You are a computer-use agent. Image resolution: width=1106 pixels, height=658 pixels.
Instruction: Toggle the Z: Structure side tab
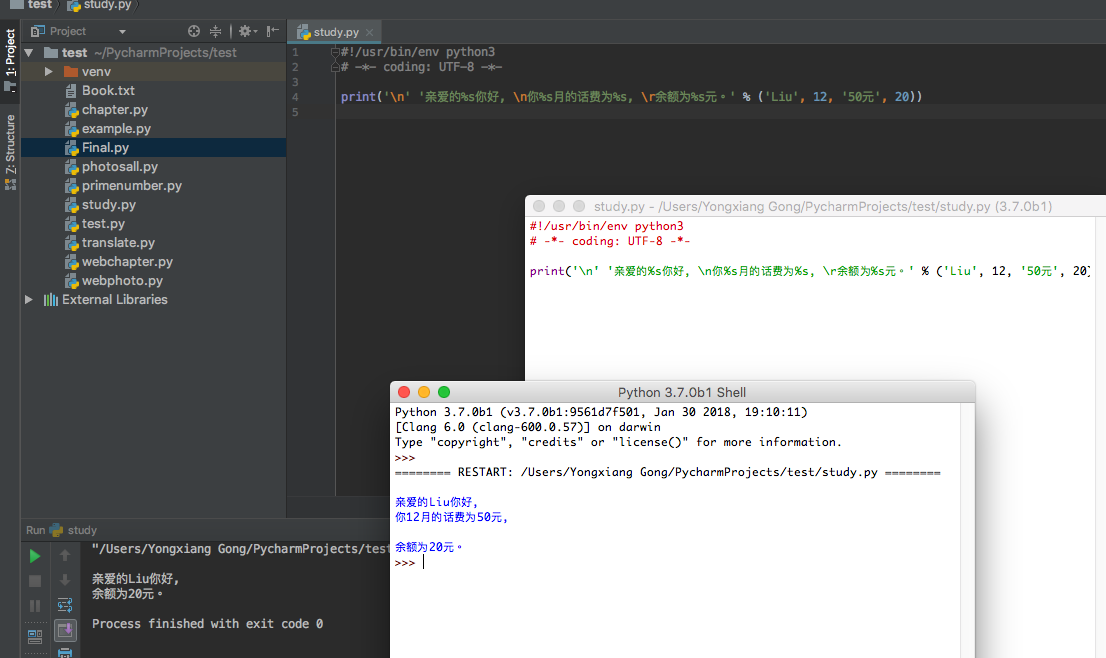pos(10,152)
